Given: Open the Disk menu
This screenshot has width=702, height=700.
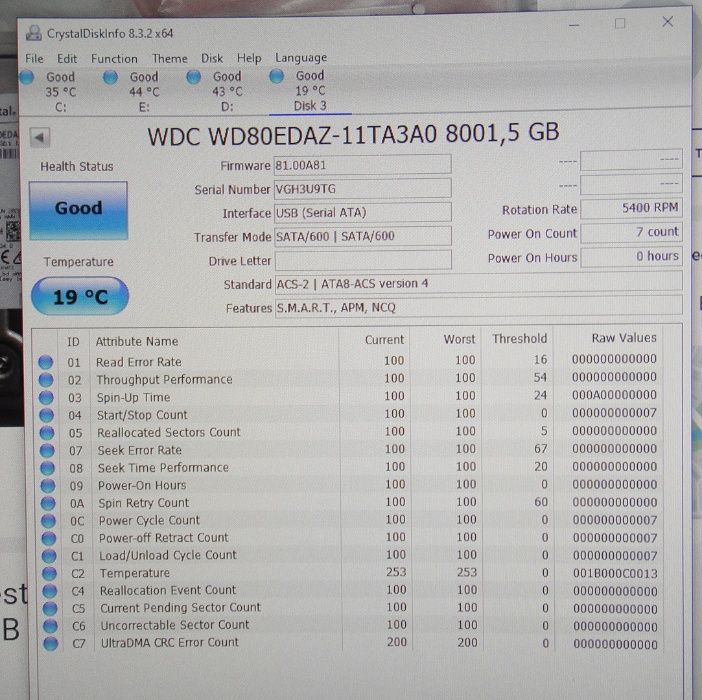Looking at the screenshot, I should 212,58.
